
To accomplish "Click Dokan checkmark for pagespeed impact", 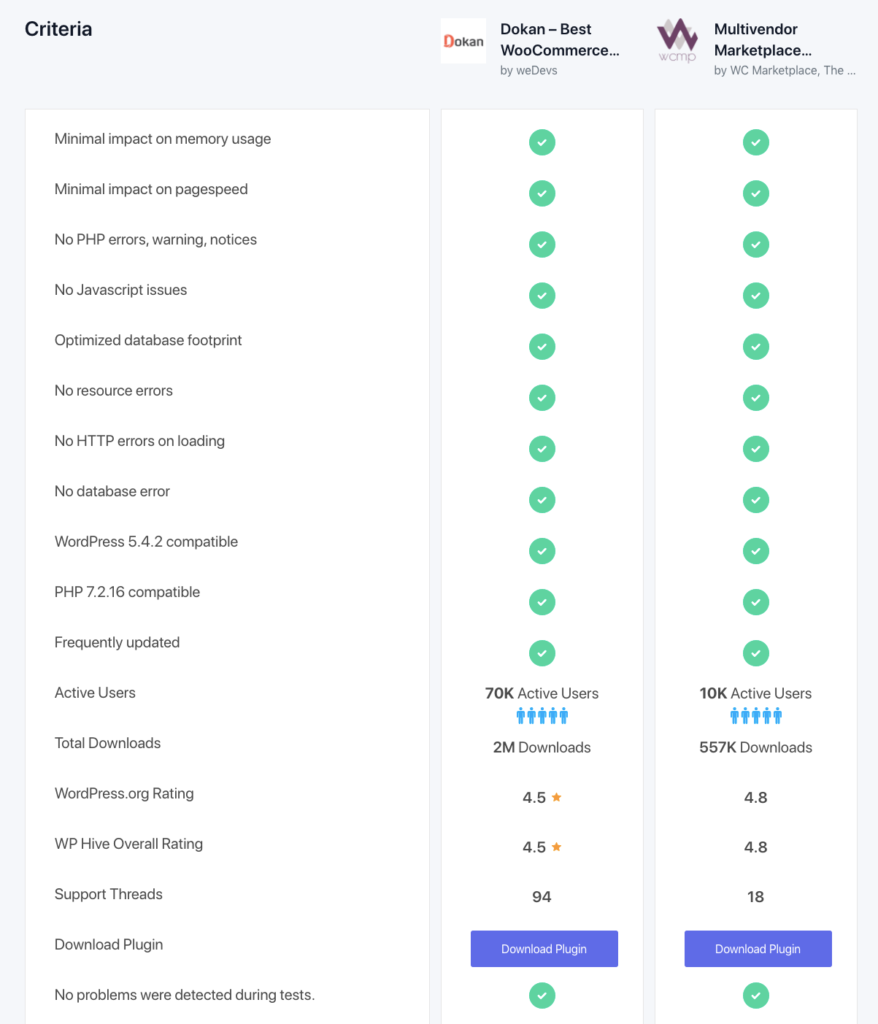I will click(542, 193).
